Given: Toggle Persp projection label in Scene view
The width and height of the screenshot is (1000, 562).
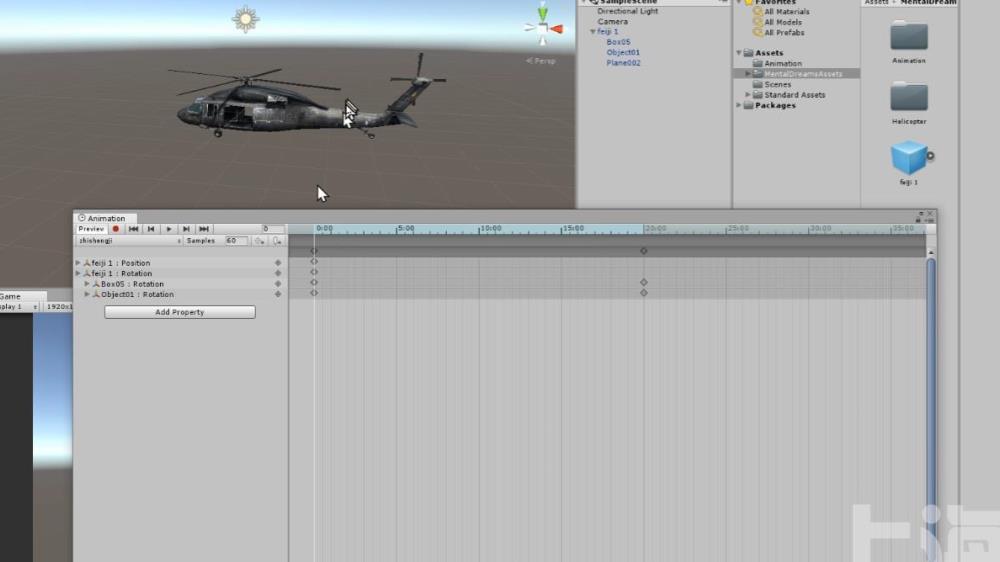Looking at the screenshot, I should click(541, 61).
